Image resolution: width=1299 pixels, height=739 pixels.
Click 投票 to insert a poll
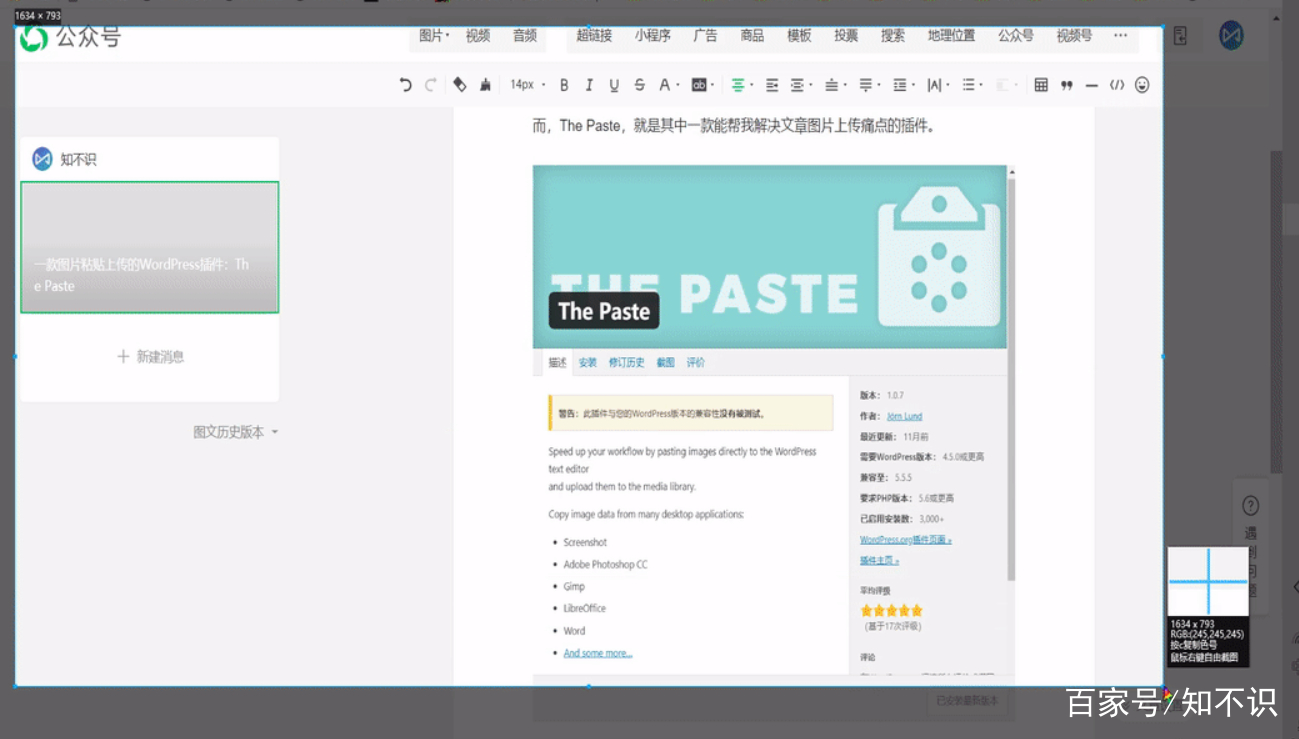tap(846, 36)
